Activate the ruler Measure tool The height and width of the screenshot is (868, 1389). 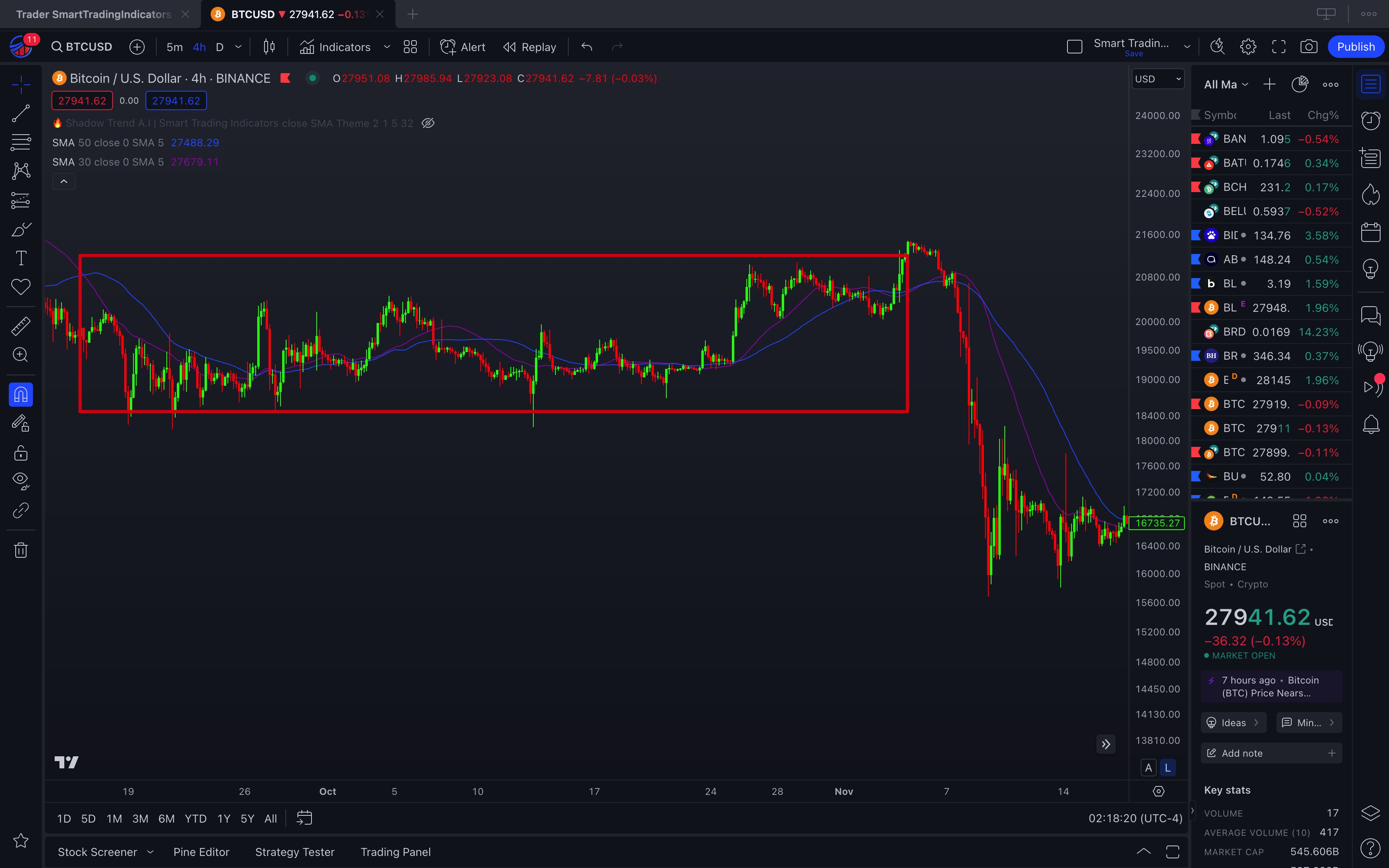[20, 326]
